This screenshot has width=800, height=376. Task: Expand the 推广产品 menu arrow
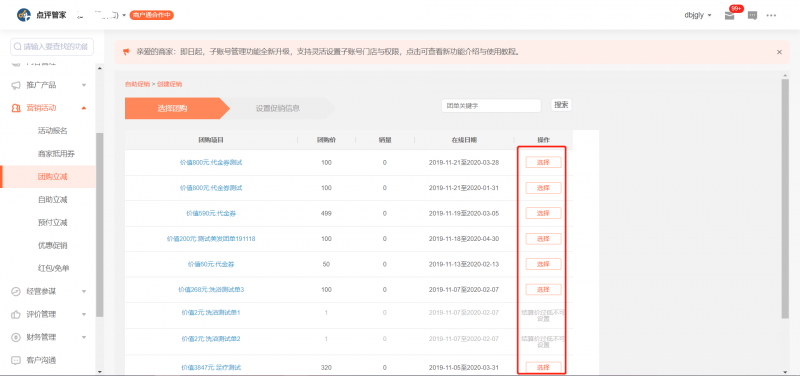pos(84,85)
